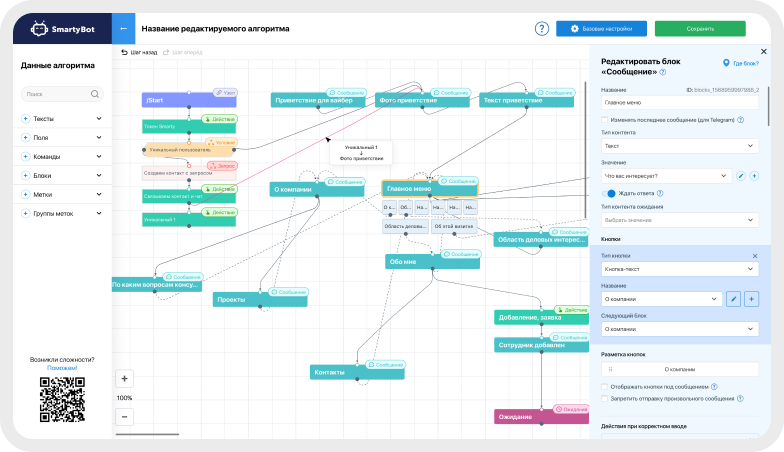Click the plus icon next to Группы меток
This screenshot has width=784, height=452.
26,214
